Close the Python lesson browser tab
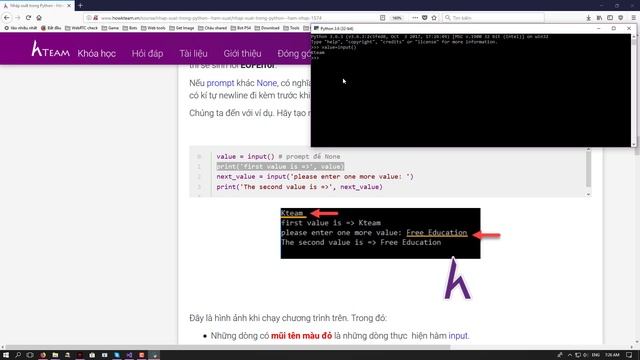640x360 pixels. tap(69, 6)
